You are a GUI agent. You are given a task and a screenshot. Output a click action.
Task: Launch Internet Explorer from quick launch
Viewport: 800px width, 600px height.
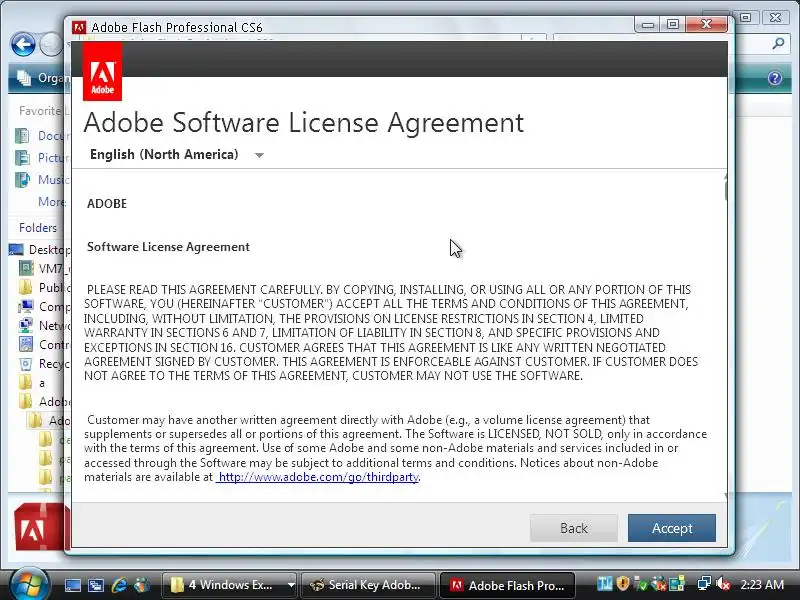(119, 585)
